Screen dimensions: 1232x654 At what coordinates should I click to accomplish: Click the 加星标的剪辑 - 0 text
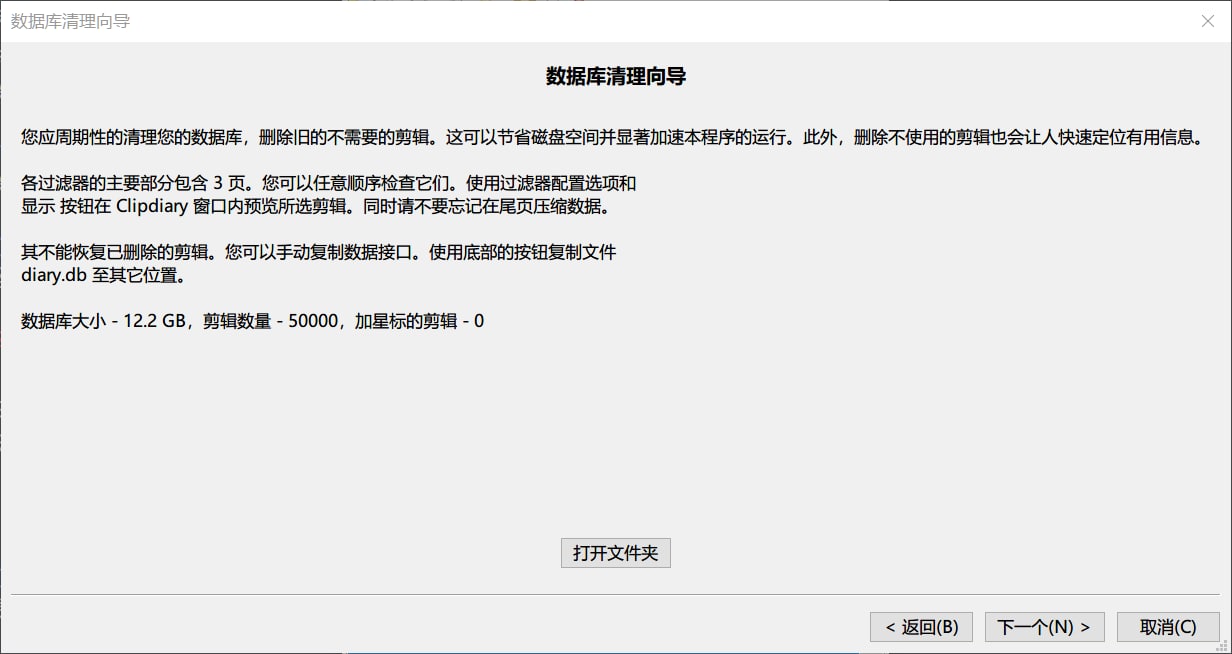419,321
